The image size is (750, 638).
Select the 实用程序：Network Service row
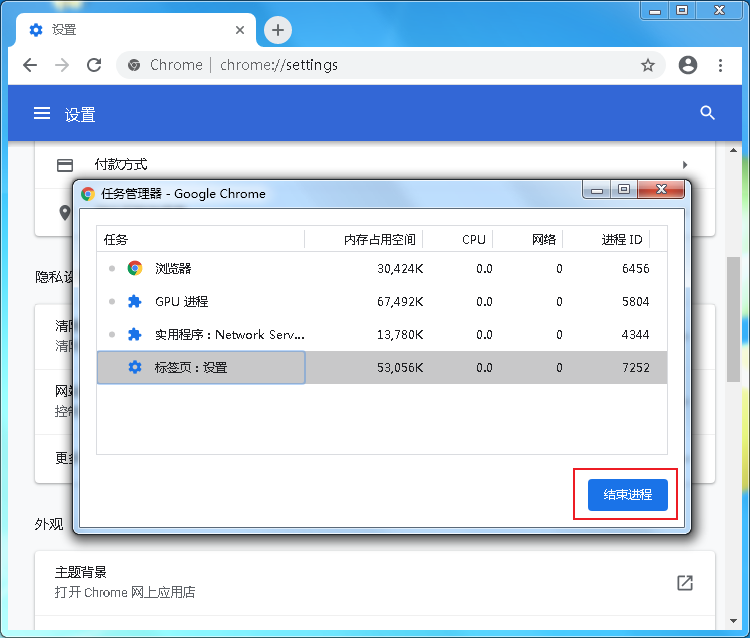click(382, 334)
